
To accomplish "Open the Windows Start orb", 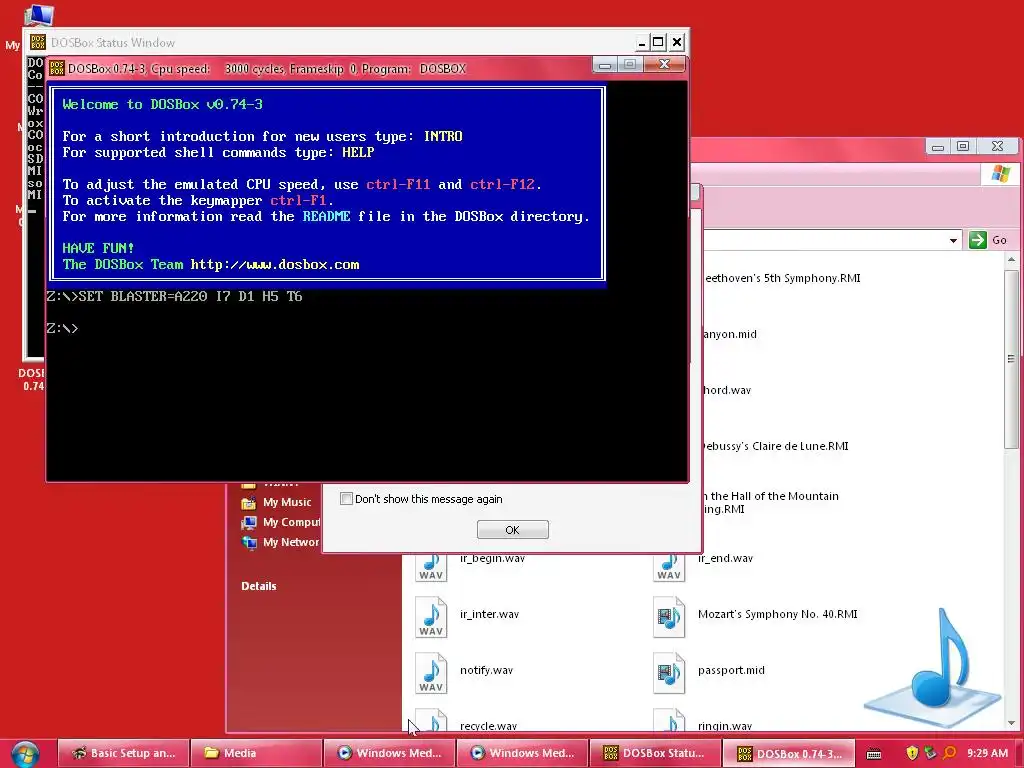I will click(25, 754).
